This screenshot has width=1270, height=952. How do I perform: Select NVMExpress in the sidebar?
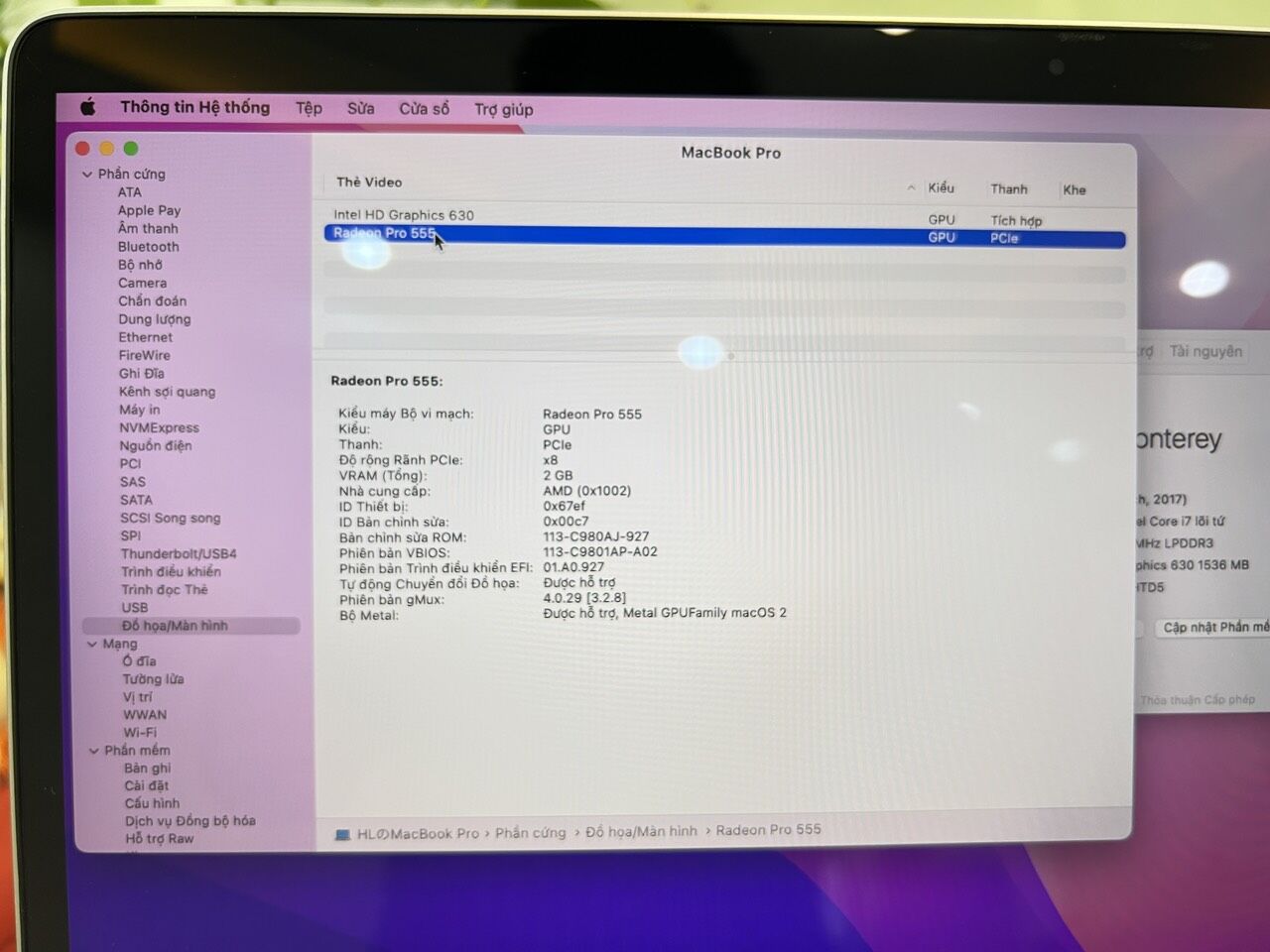[x=160, y=427]
